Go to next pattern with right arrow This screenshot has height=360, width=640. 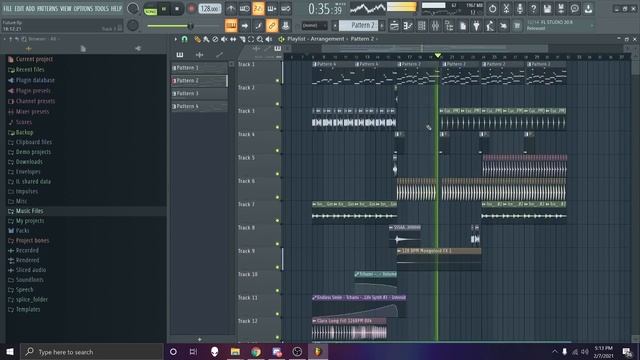[382, 26]
